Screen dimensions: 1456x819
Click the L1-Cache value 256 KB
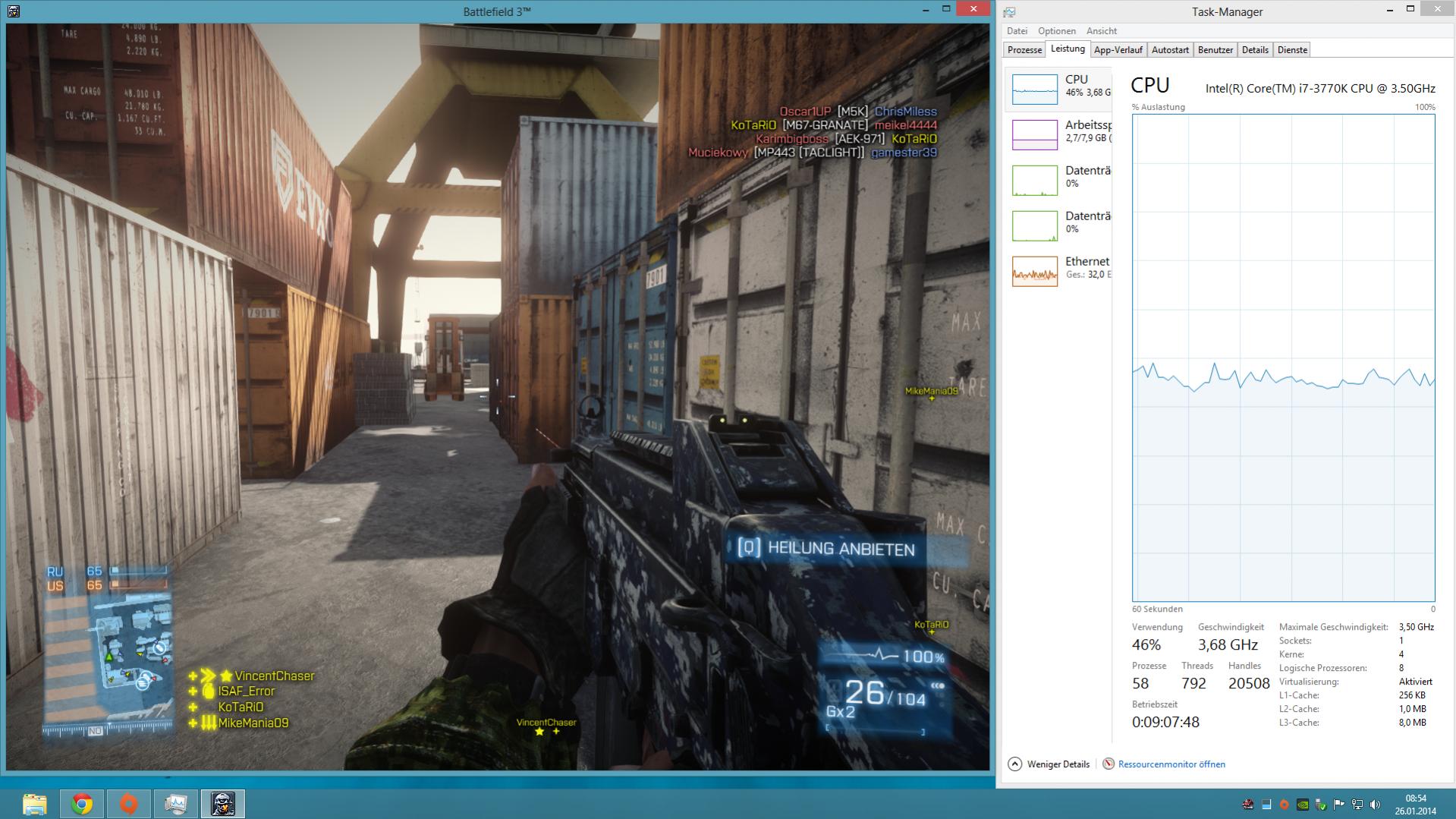click(x=1411, y=695)
